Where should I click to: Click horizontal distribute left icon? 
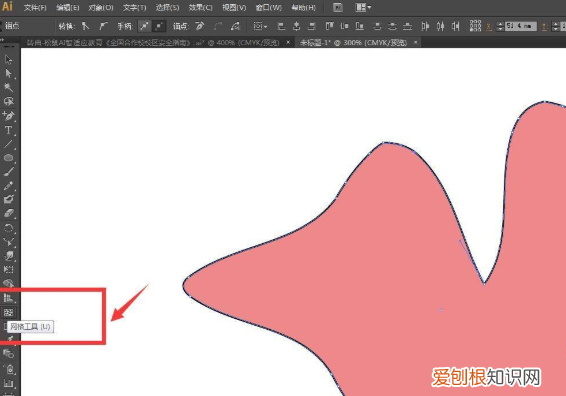(x=425, y=26)
